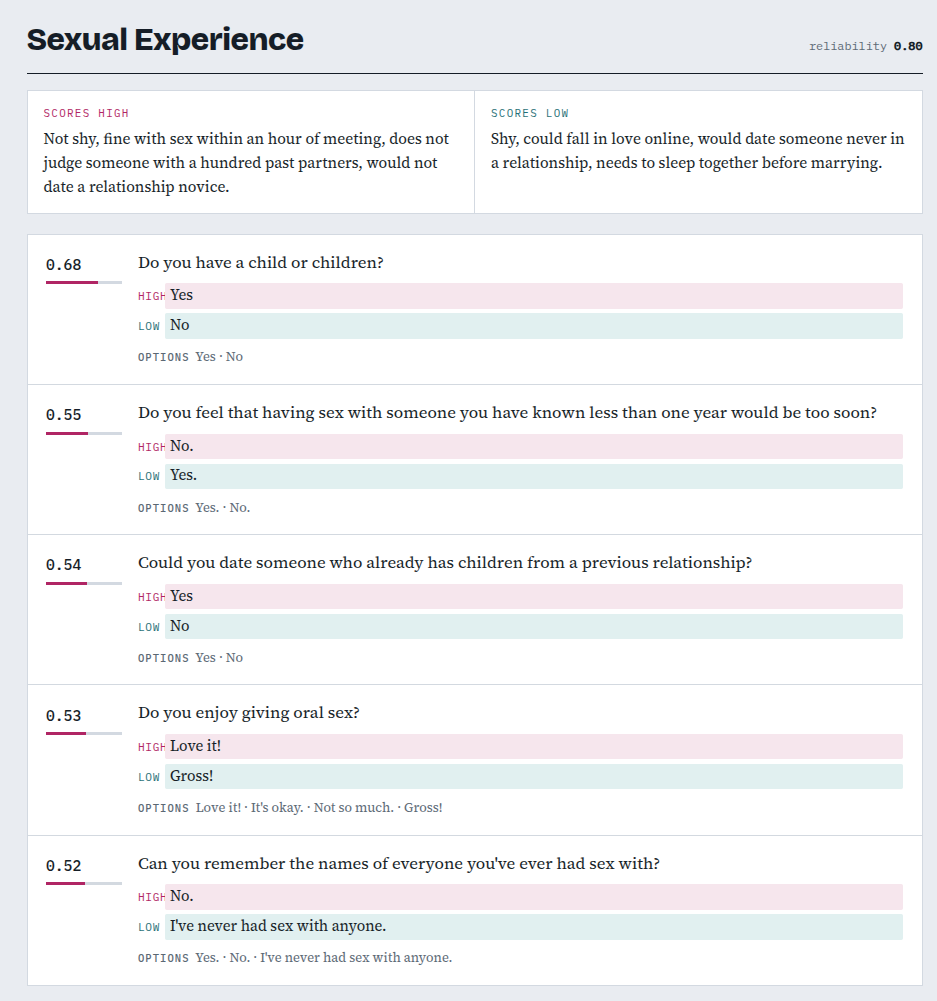Image resolution: width=937 pixels, height=1001 pixels.
Task: Click the 0.68 correlation bar
Action: 84,282
